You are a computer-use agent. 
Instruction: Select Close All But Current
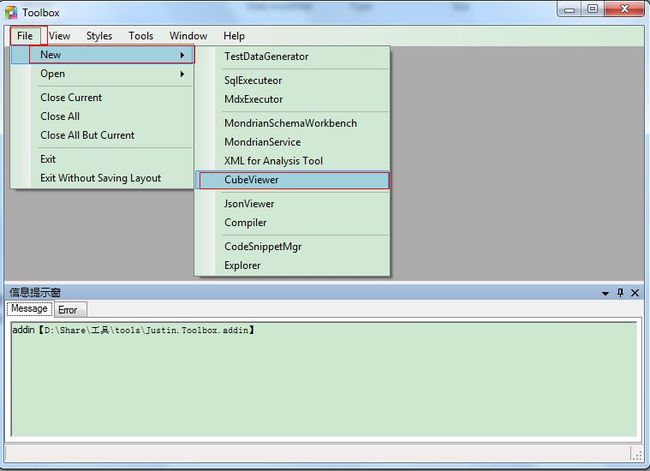[x=102, y=135]
